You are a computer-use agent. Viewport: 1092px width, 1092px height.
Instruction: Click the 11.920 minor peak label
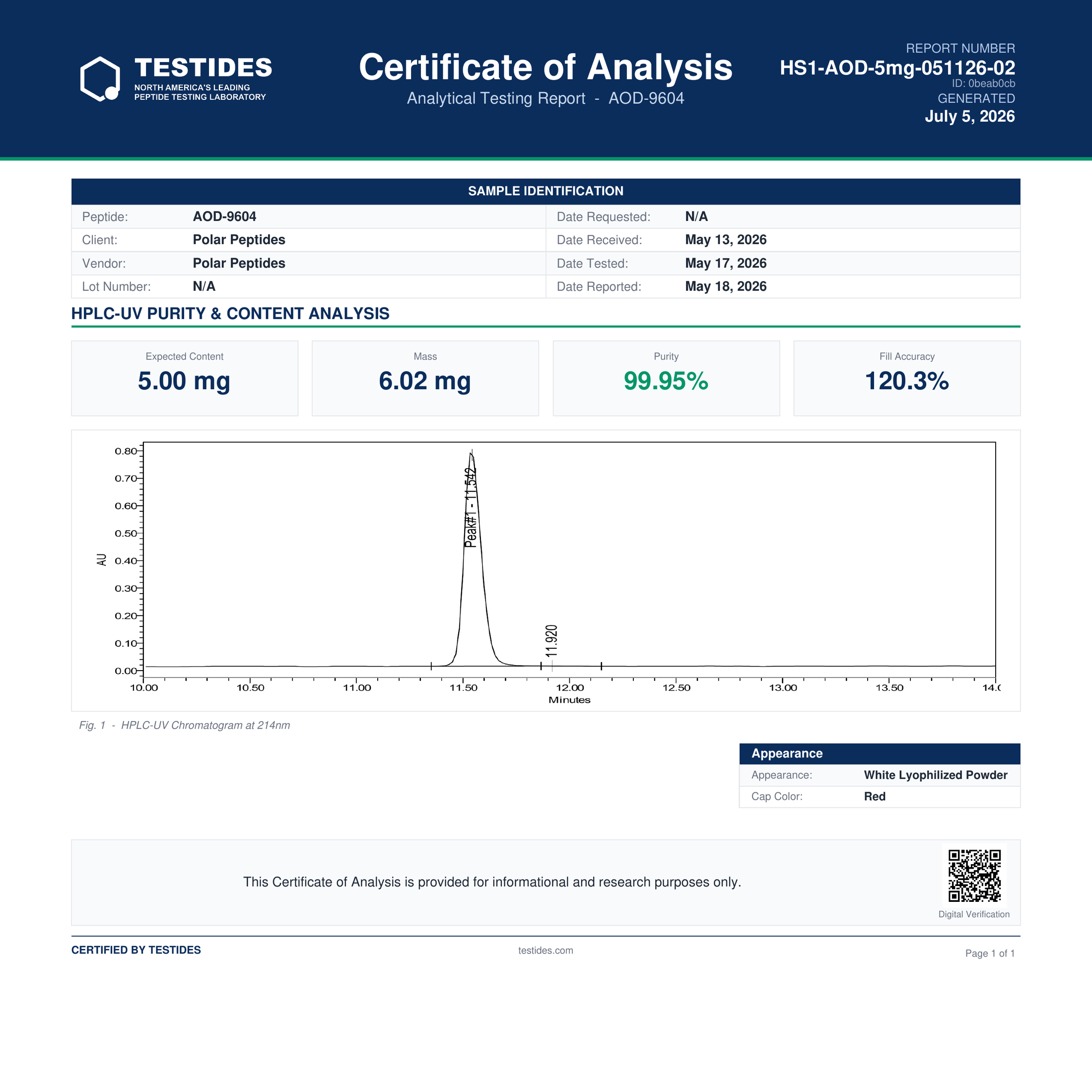point(551,640)
